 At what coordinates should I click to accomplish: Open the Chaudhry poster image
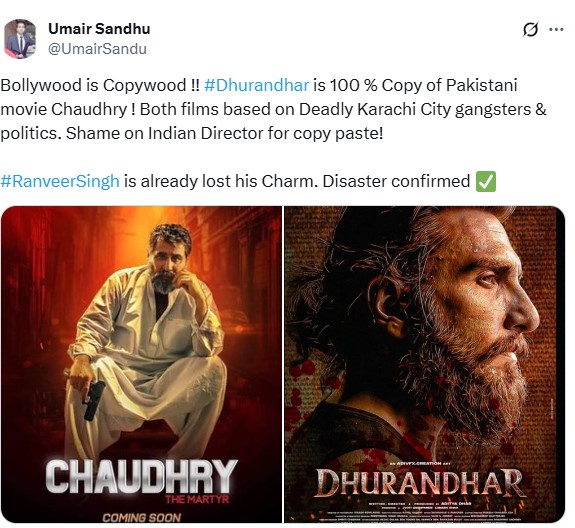142,364
